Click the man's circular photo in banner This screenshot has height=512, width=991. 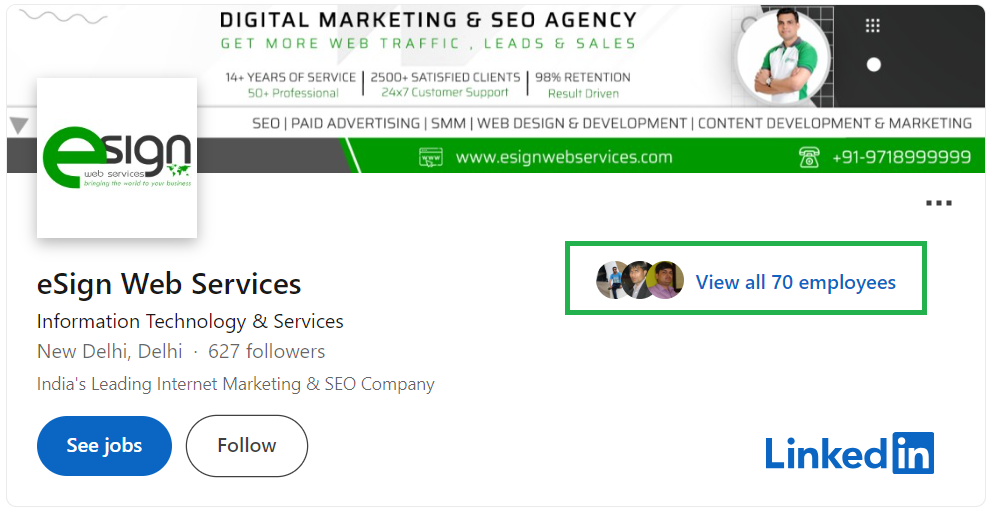(782, 55)
